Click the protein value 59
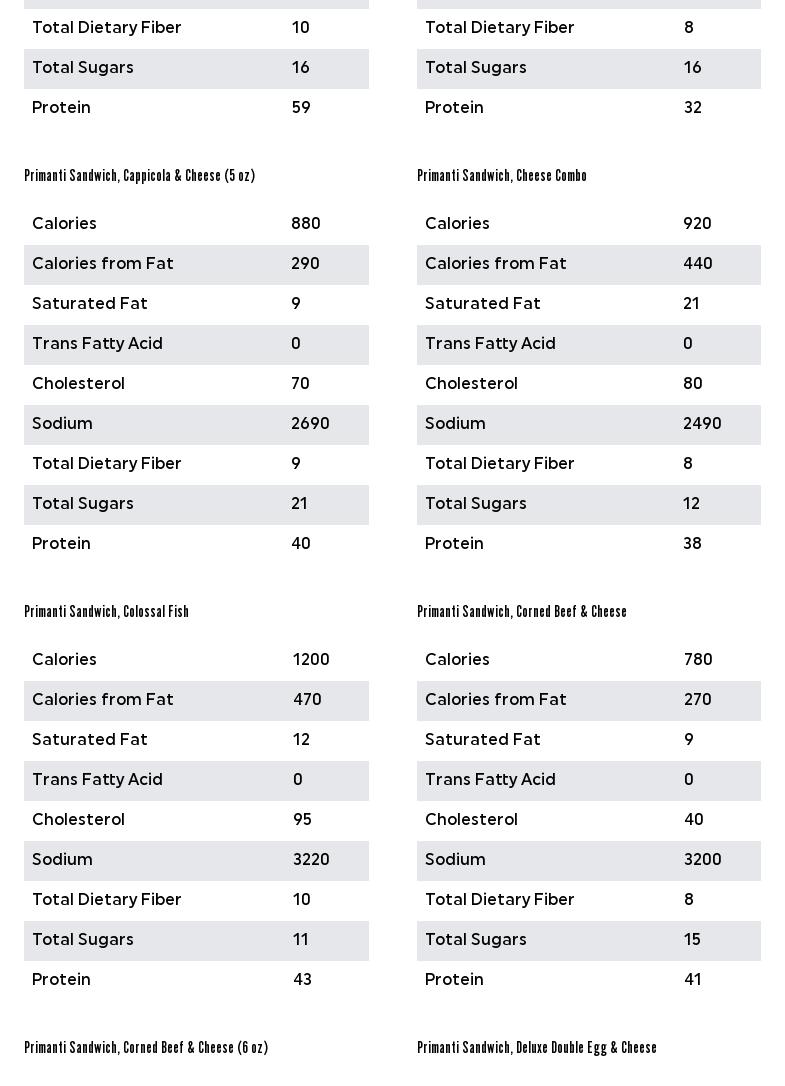 point(301,108)
